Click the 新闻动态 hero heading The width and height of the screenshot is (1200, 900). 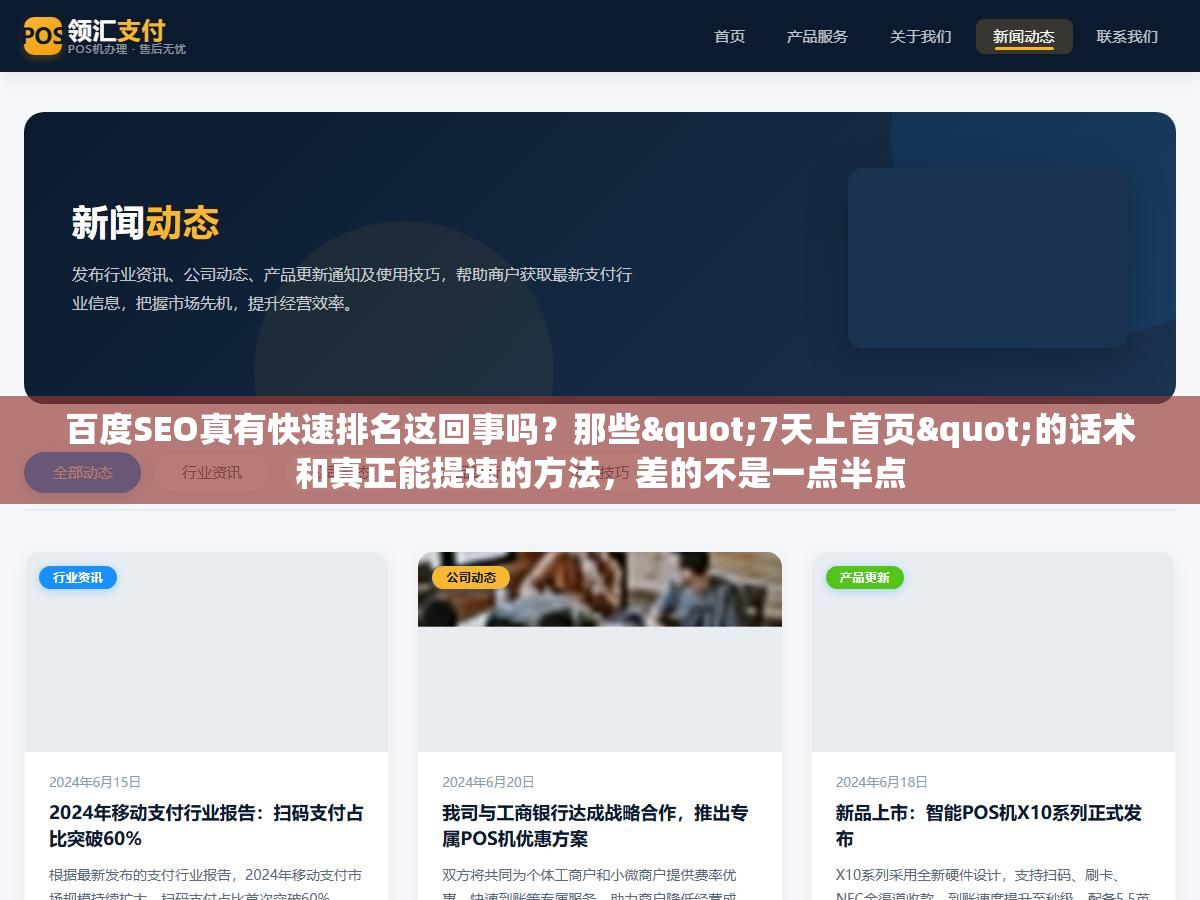click(145, 222)
